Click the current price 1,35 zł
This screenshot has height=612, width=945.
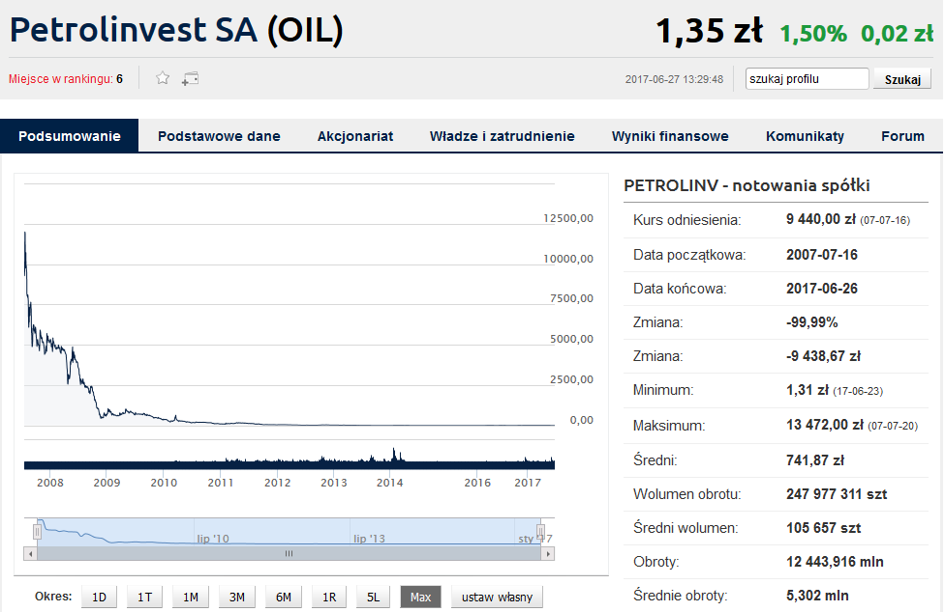click(709, 31)
